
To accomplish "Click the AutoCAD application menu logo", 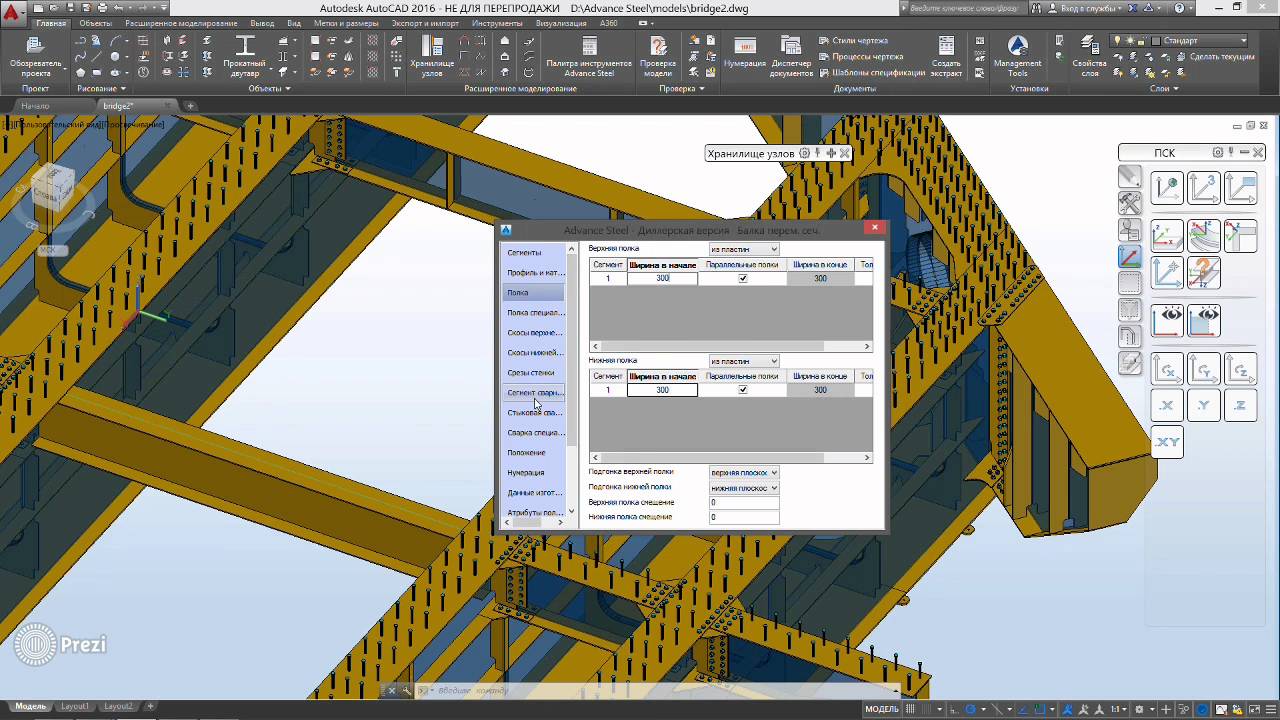I will pyautogui.click(x=12, y=14).
